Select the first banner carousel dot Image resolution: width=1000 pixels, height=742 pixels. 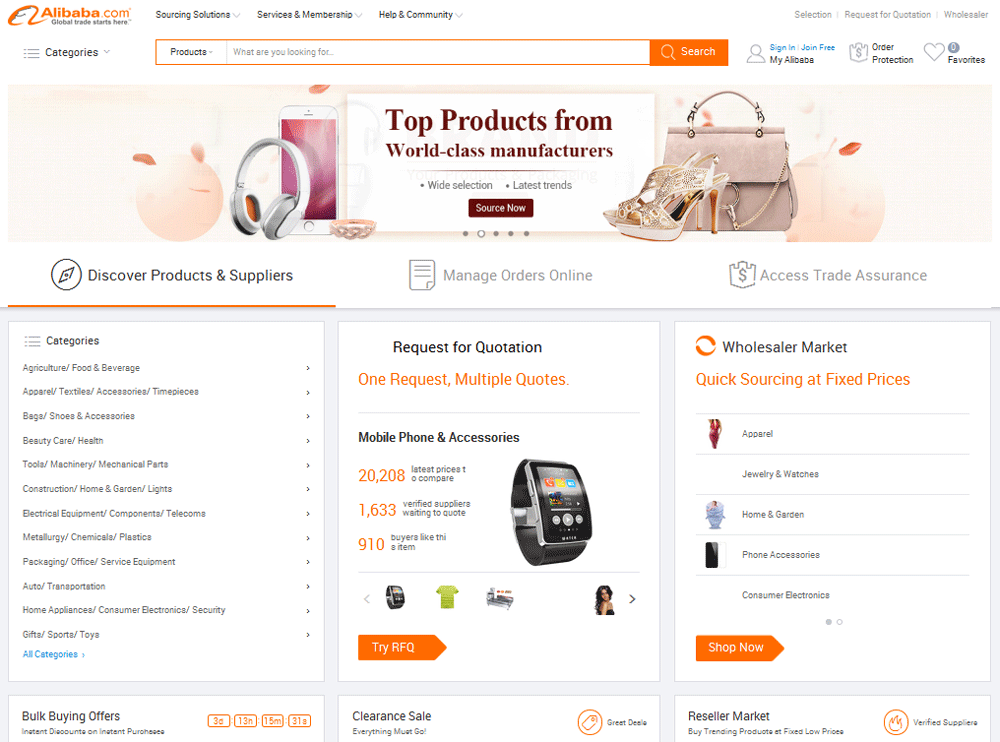pos(466,234)
